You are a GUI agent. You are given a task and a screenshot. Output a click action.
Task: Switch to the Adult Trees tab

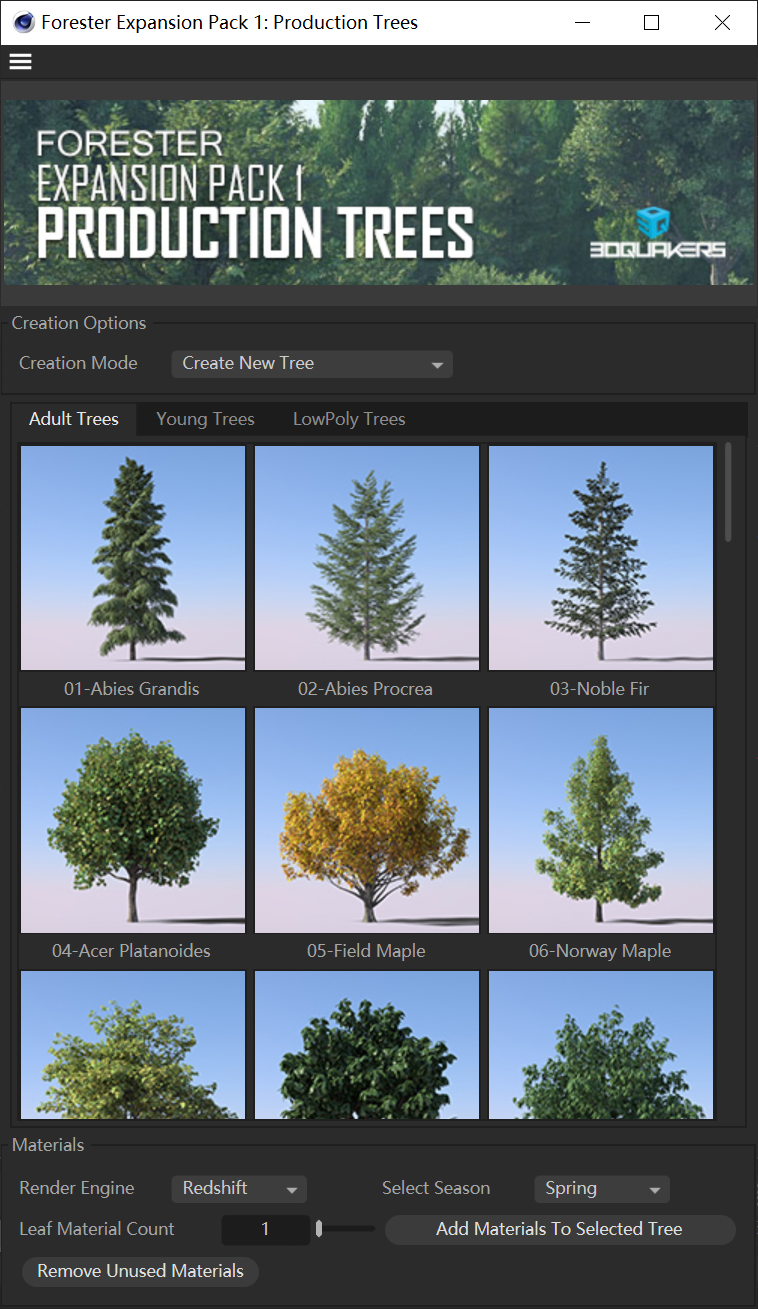point(74,419)
